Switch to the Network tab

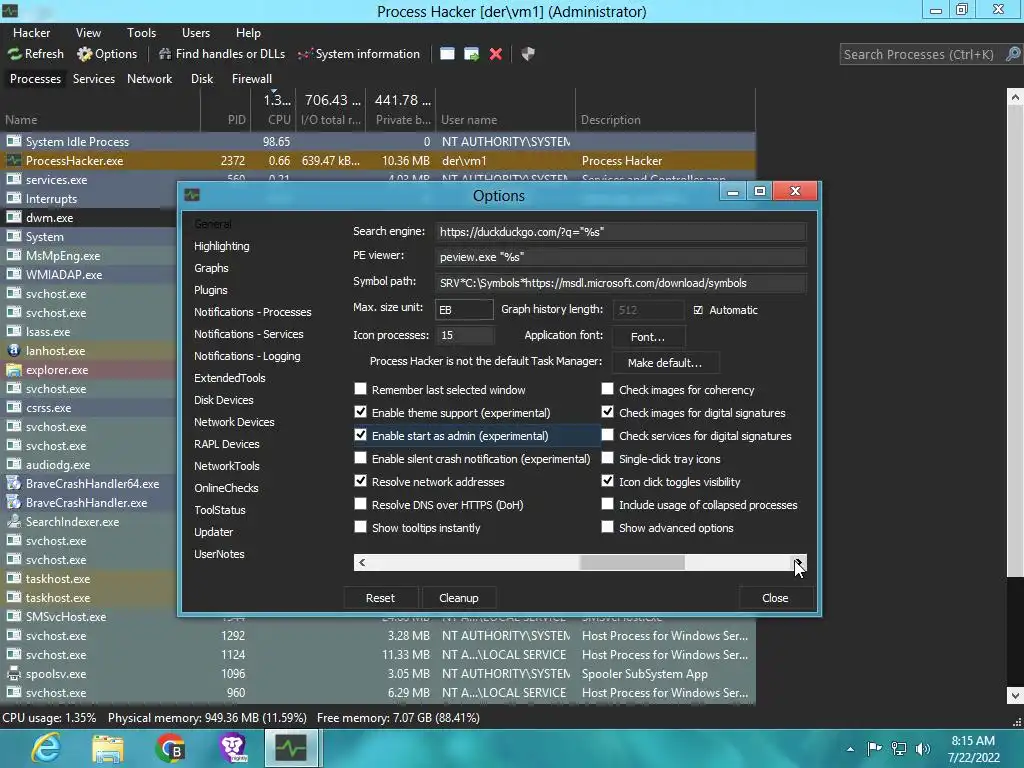click(150, 78)
